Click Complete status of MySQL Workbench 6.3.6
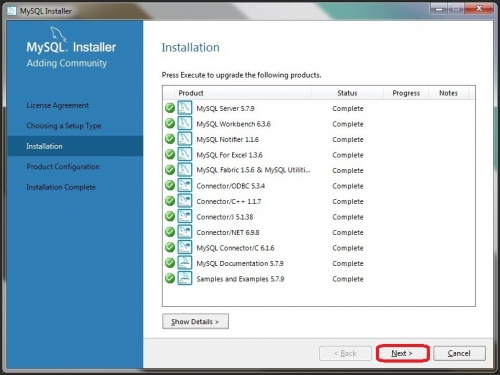This screenshot has height=375, width=500. click(x=348, y=124)
